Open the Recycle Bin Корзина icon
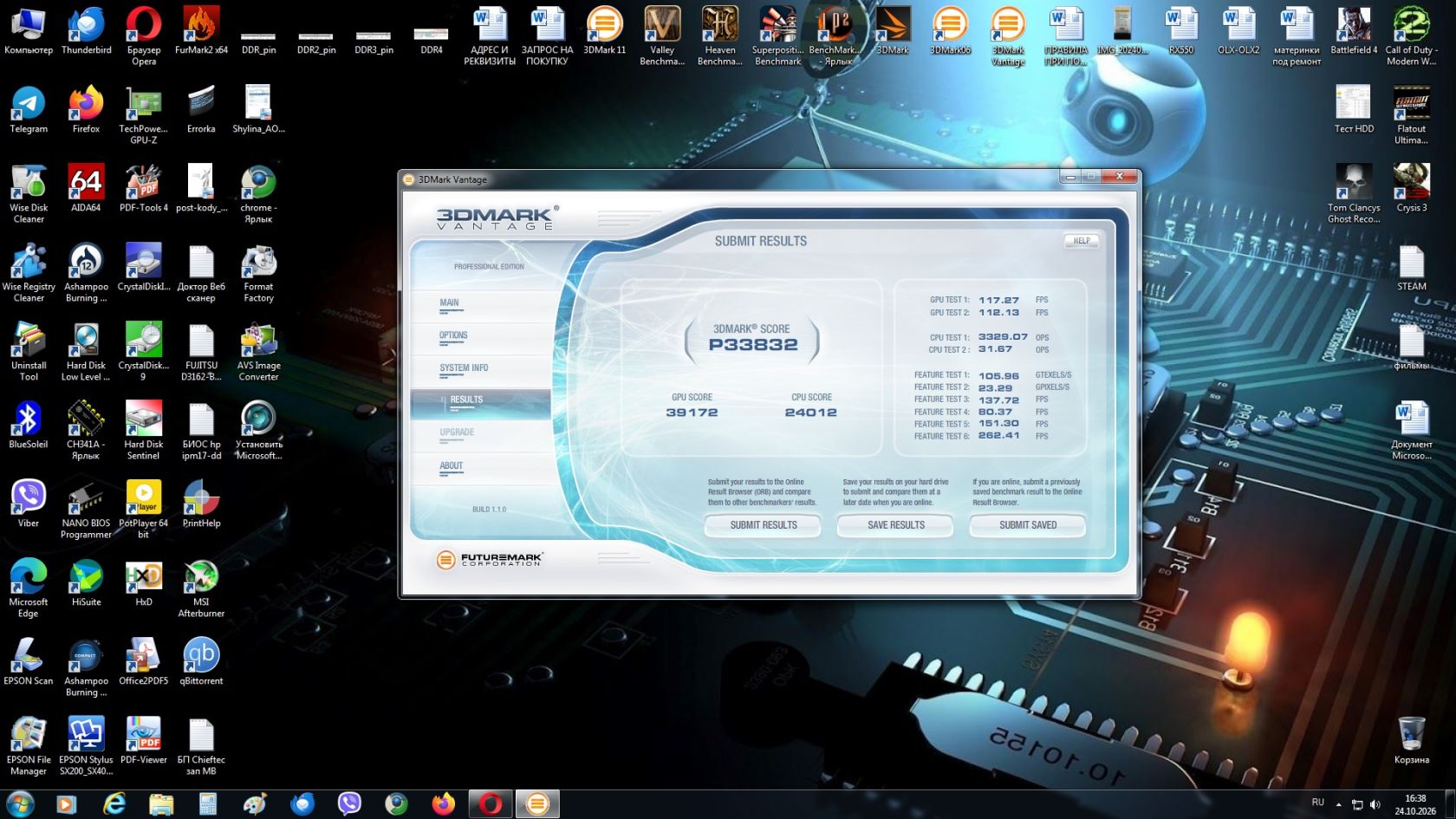 pos(1412,740)
